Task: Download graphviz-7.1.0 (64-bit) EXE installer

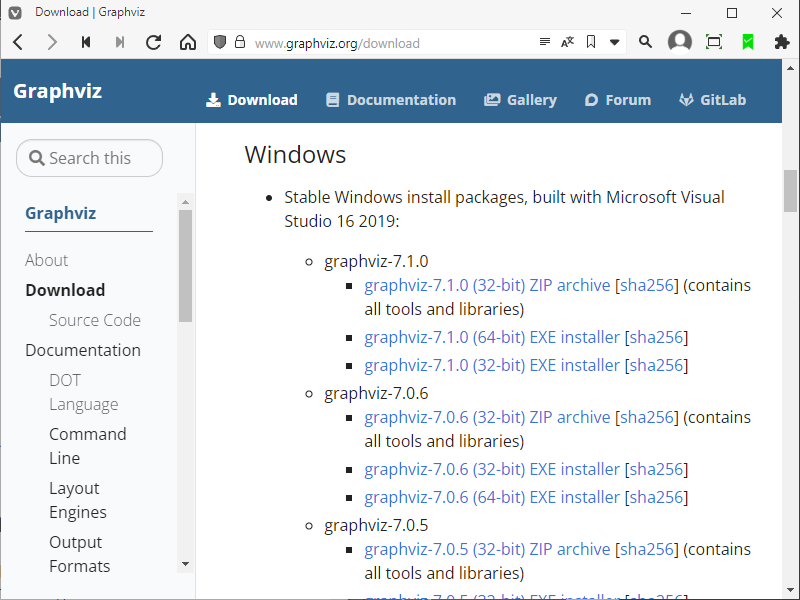Action: [x=492, y=337]
